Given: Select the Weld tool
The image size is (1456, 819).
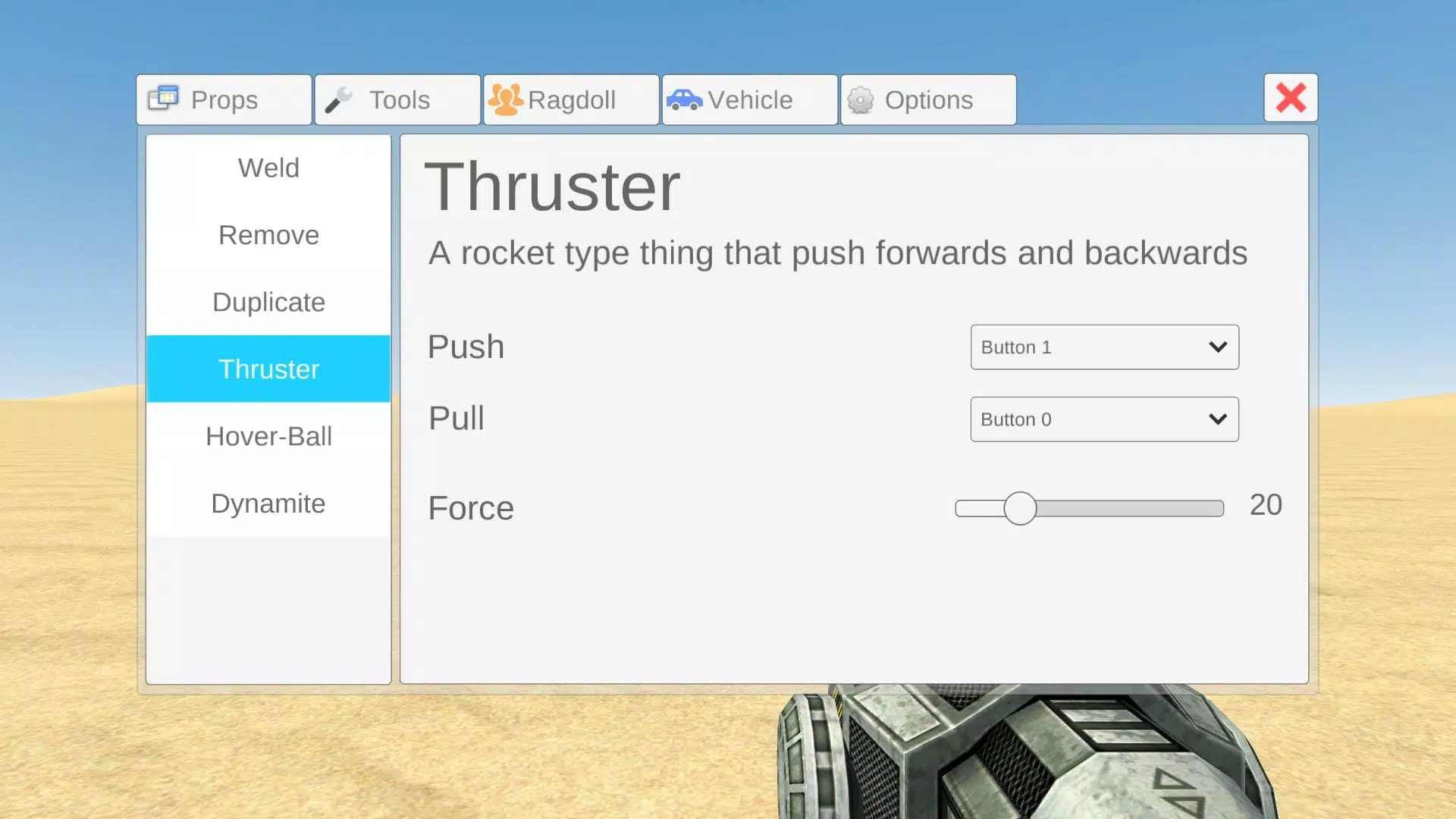Looking at the screenshot, I should coord(268,167).
